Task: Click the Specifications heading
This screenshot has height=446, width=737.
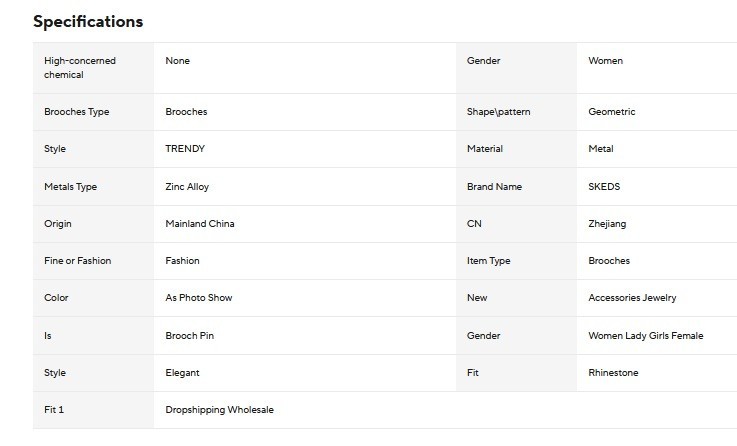Action: tap(88, 22)
